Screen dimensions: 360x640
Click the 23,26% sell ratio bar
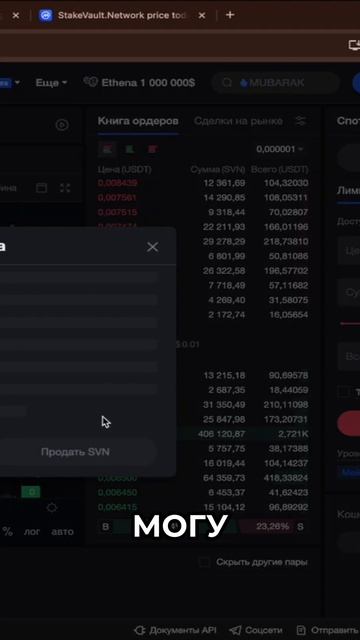pyautogui.click(x=267, y=527)
